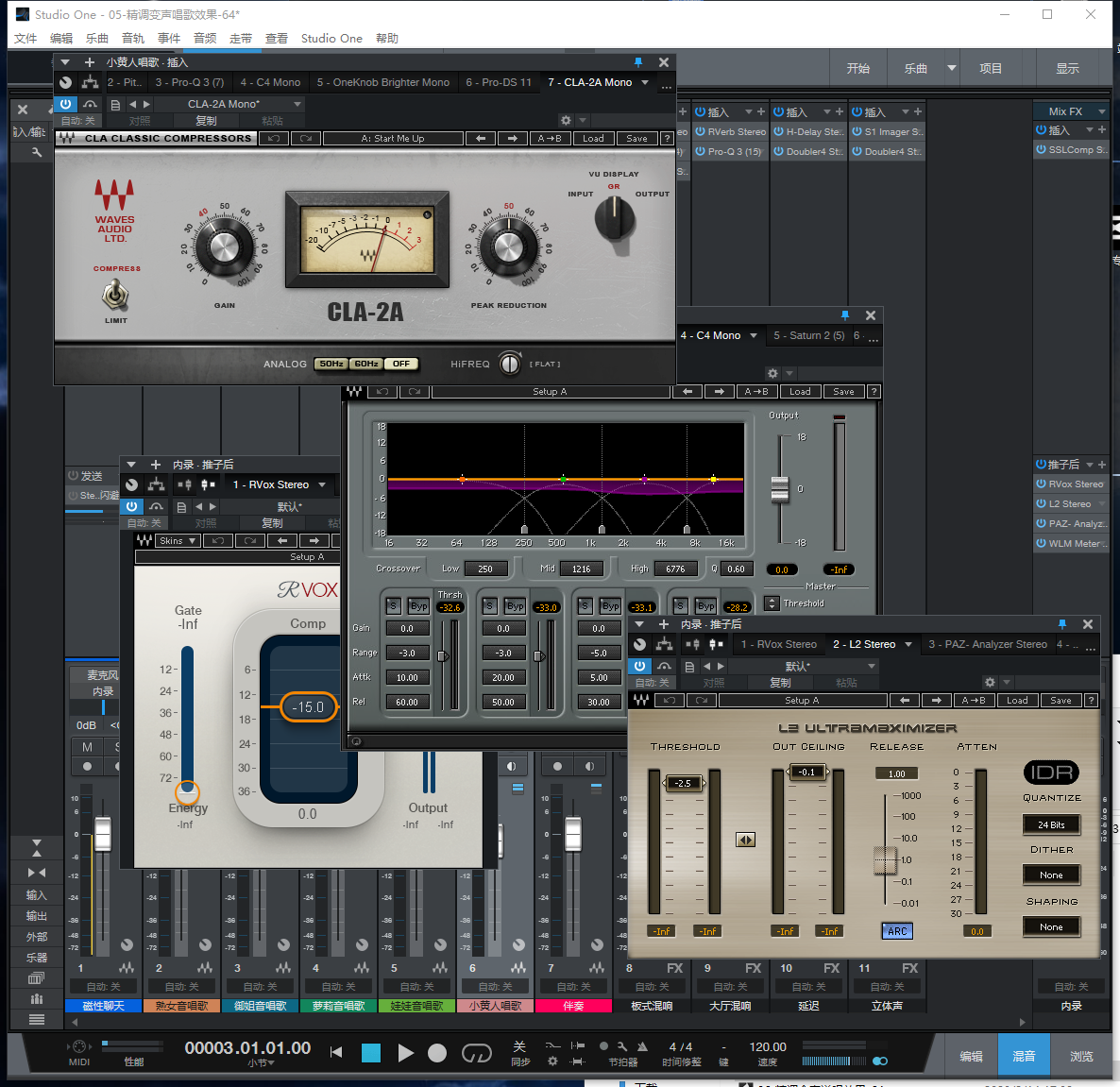1120x1087 pixels.
Task: Select the 伴奏 track label at the bottom
Action: 573,1006
